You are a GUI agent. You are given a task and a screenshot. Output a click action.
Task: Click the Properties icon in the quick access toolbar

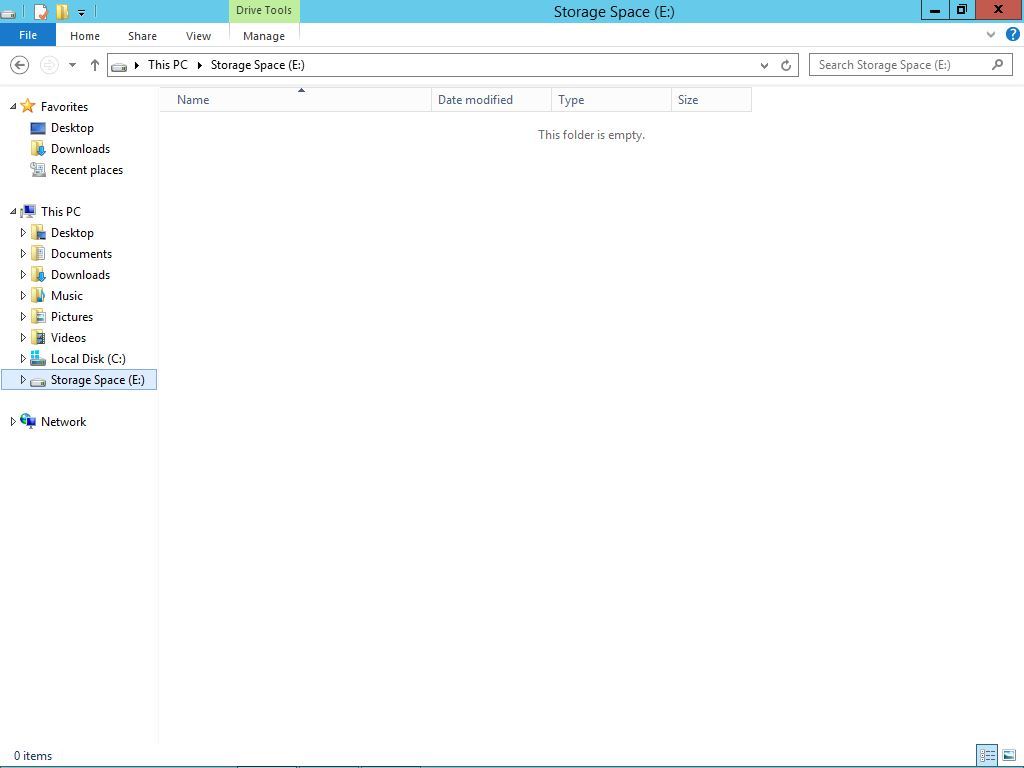click(x=40, y=12)
